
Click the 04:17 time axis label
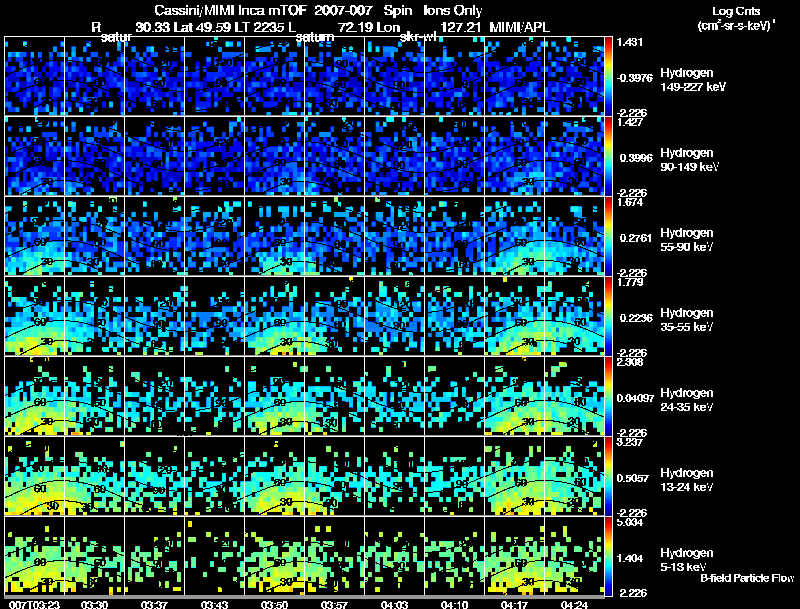(x=514, y=604)
